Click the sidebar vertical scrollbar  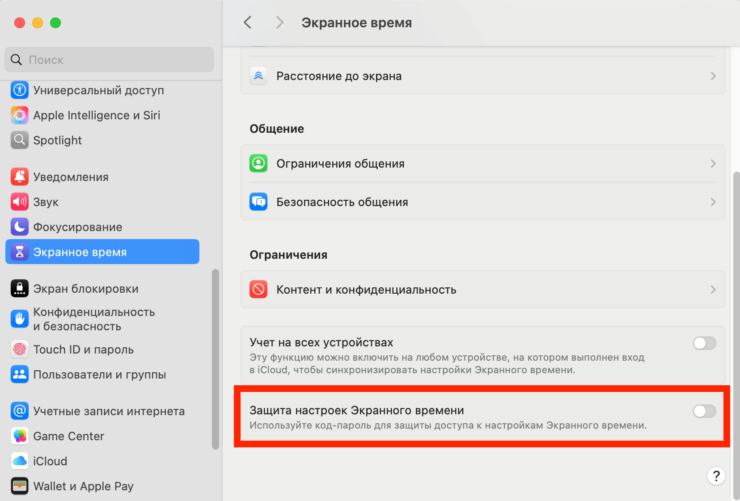(x=215, y=360)
